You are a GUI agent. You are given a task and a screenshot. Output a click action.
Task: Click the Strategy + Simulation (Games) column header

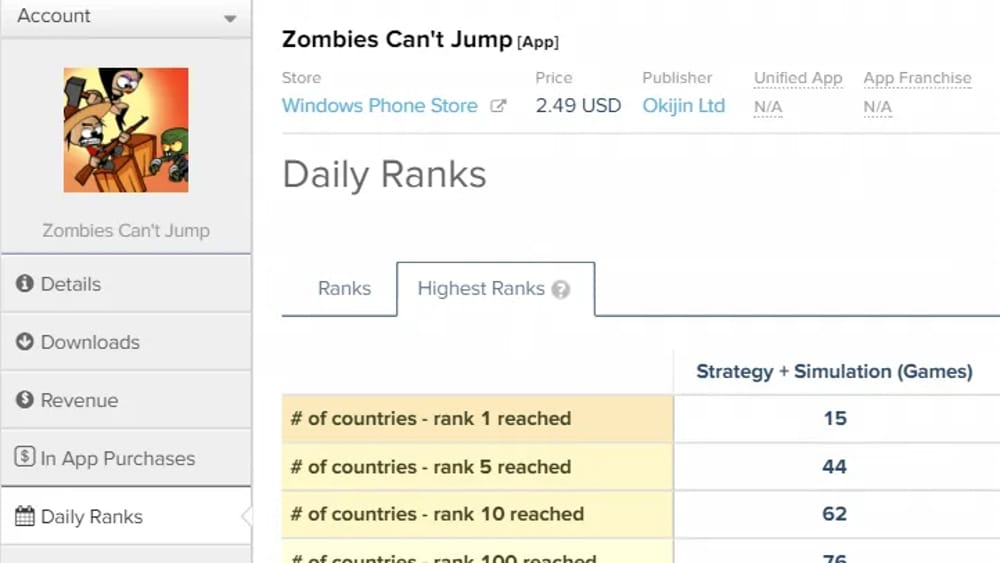(x=834, y=371)
